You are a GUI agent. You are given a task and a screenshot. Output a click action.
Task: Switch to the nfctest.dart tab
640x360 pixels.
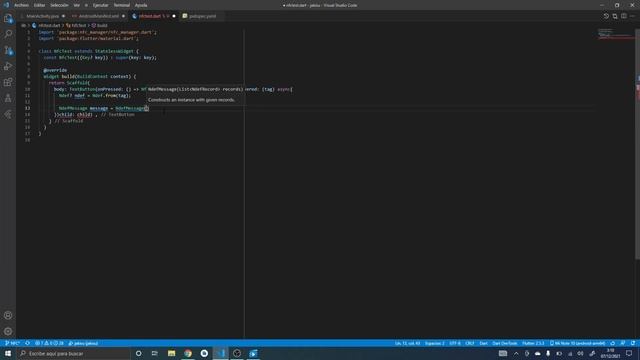pyautogui.click(x=153, y=16)
